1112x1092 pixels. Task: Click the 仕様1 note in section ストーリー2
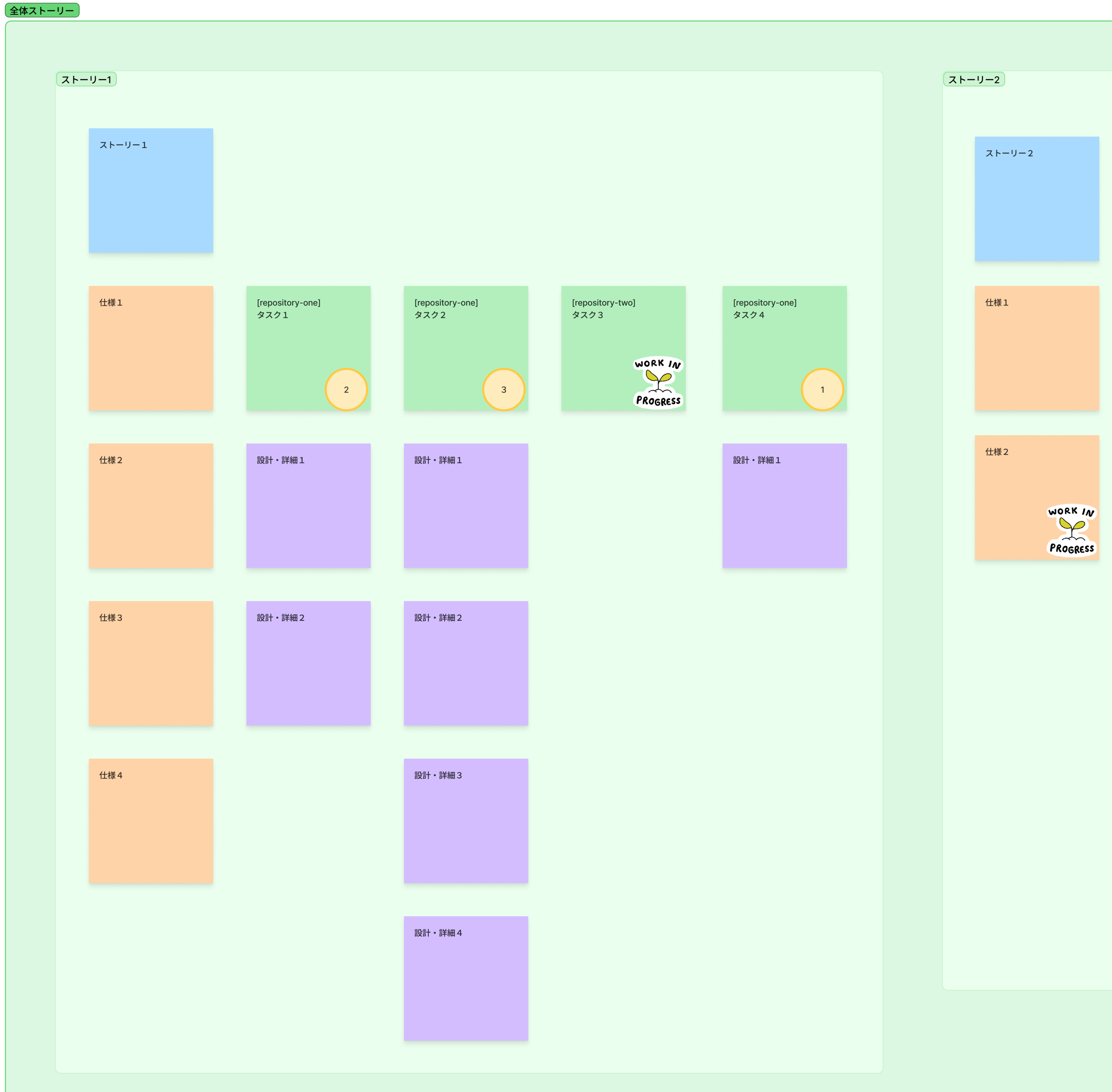[x=1037, y=348]
